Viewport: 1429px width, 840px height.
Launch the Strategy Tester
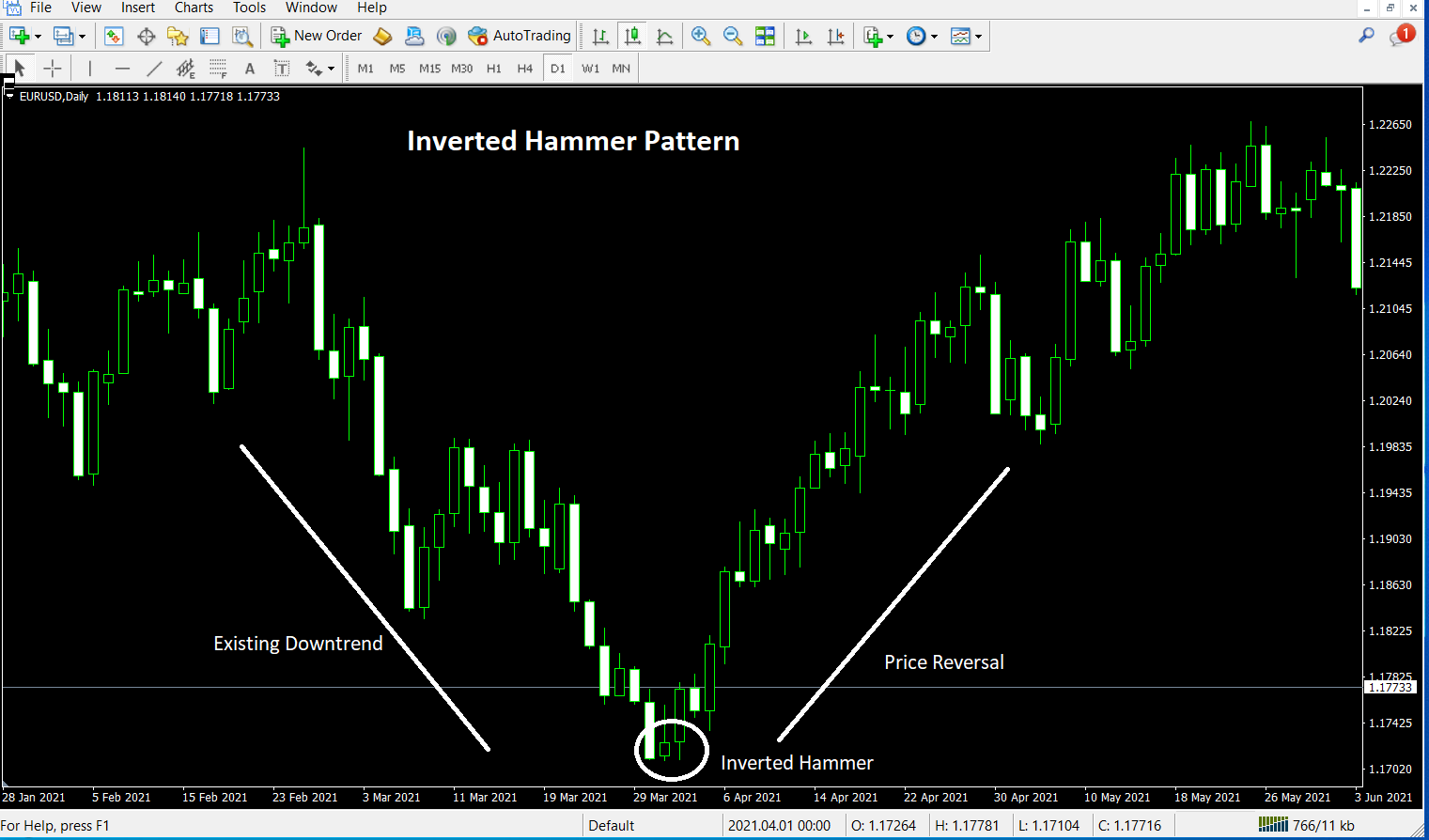(x=242, y=36)
